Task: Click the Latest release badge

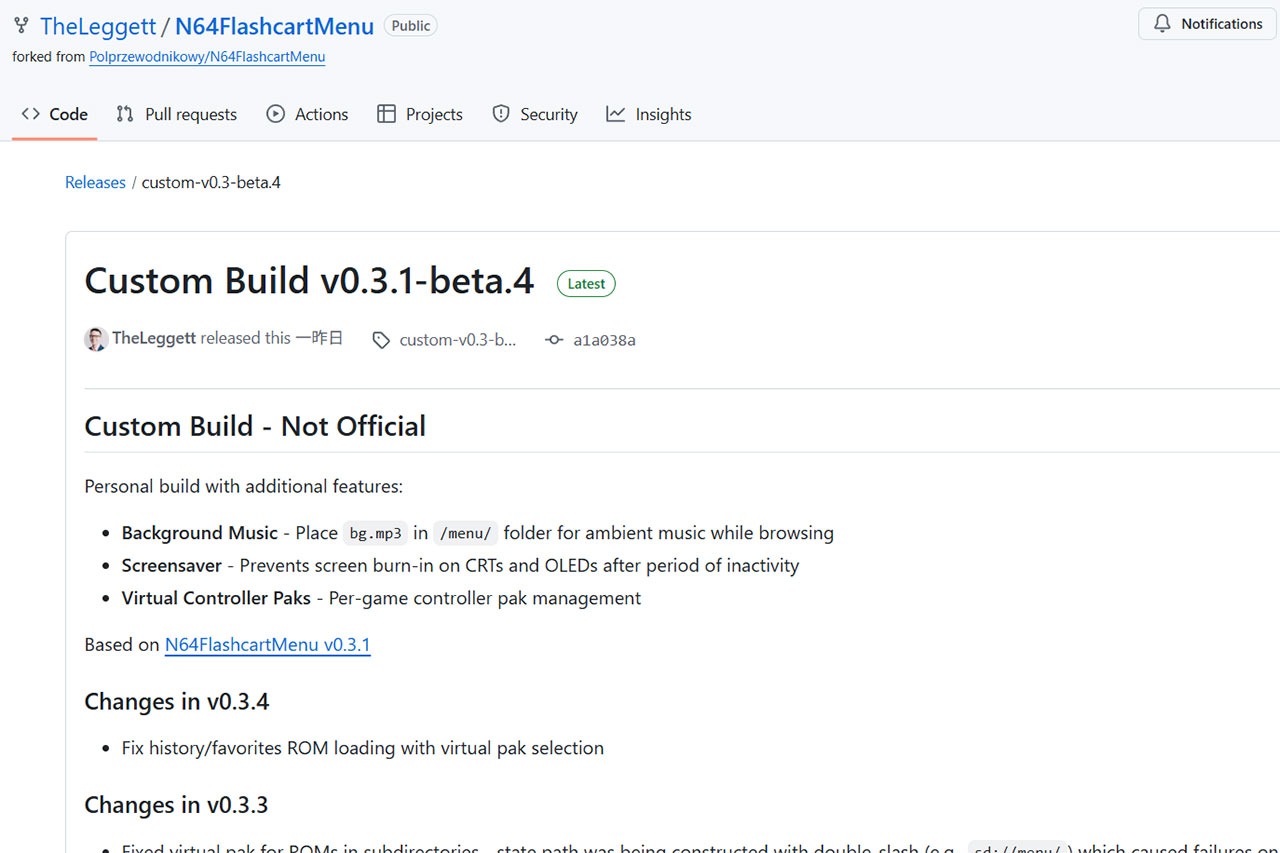Action: tap(586, 283)
